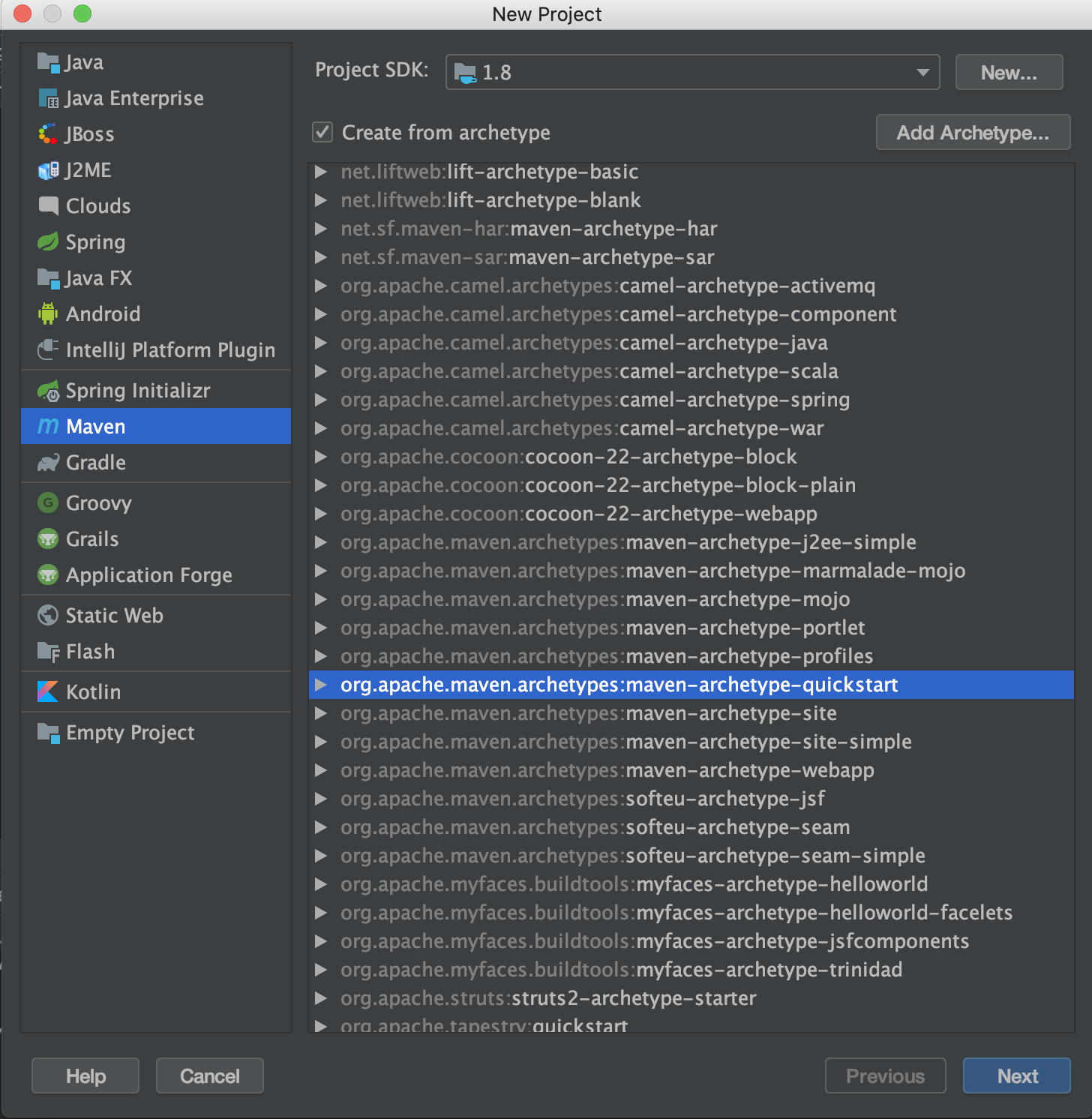Click the Java folder icon

click(x=48, y=62)
